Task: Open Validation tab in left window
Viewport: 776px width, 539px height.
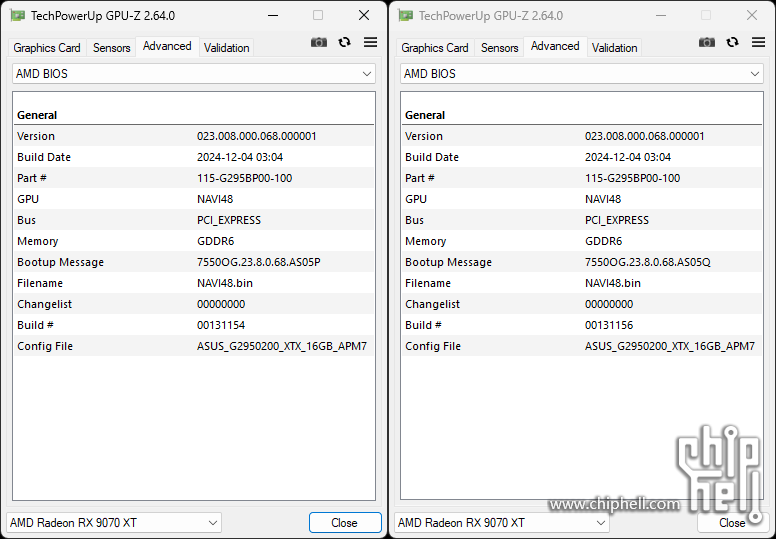Action: 227,48
